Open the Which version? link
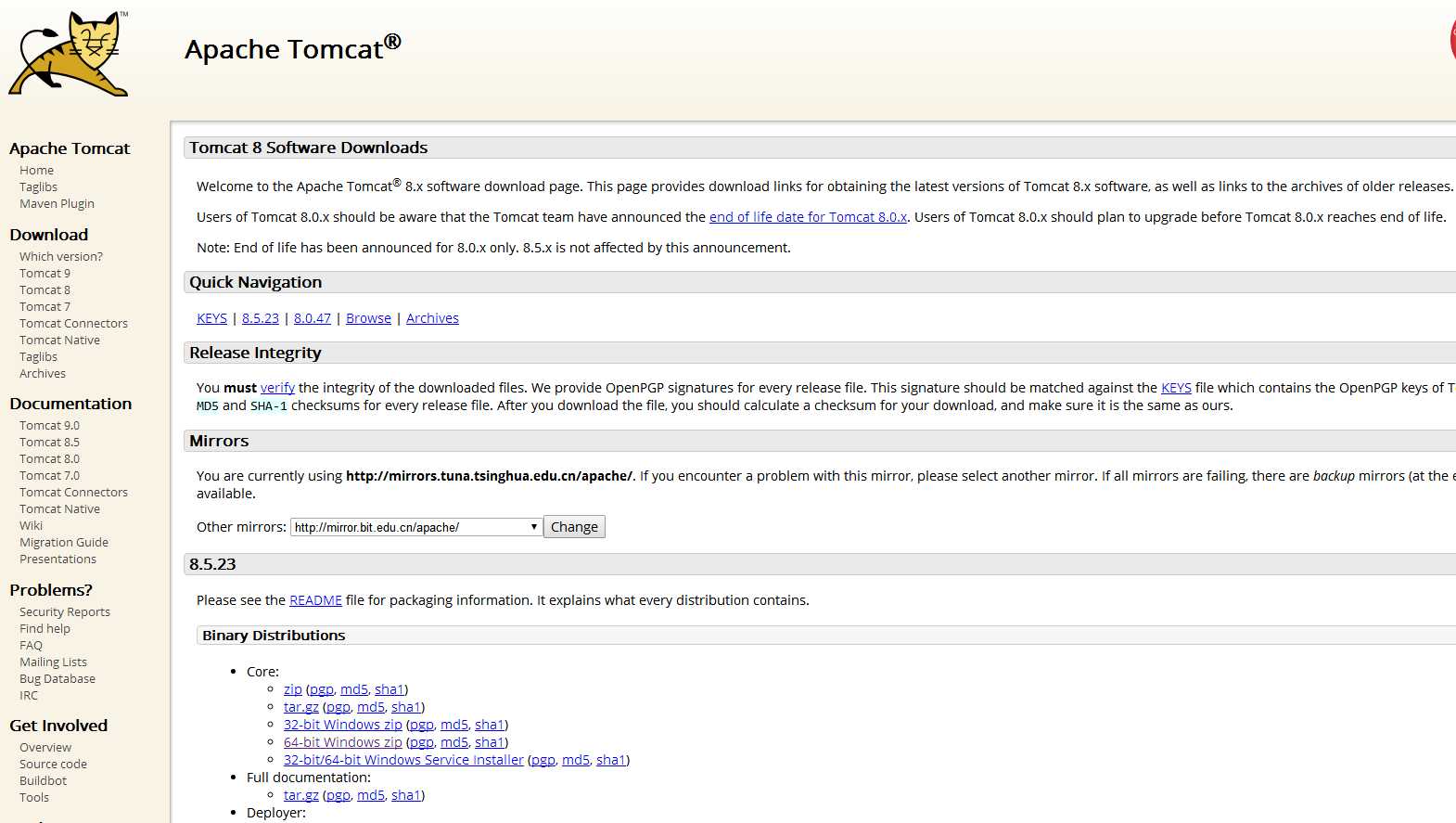 (x=61, y=257)
